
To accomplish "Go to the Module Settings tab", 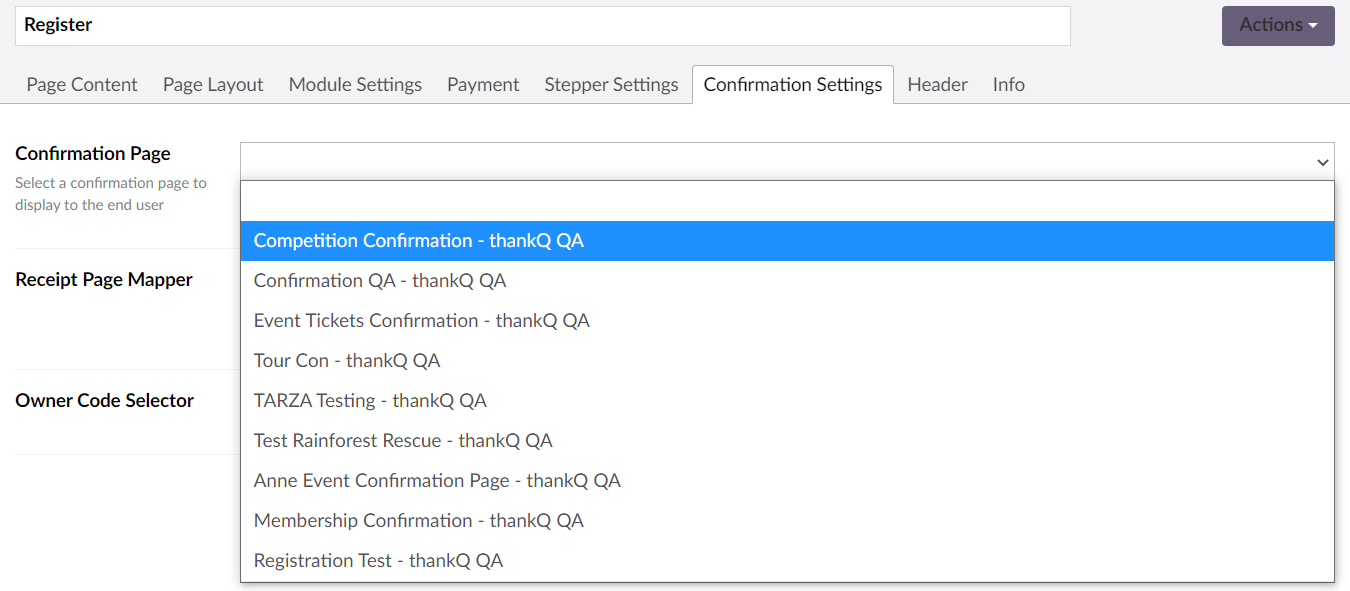I will (355, 85).
